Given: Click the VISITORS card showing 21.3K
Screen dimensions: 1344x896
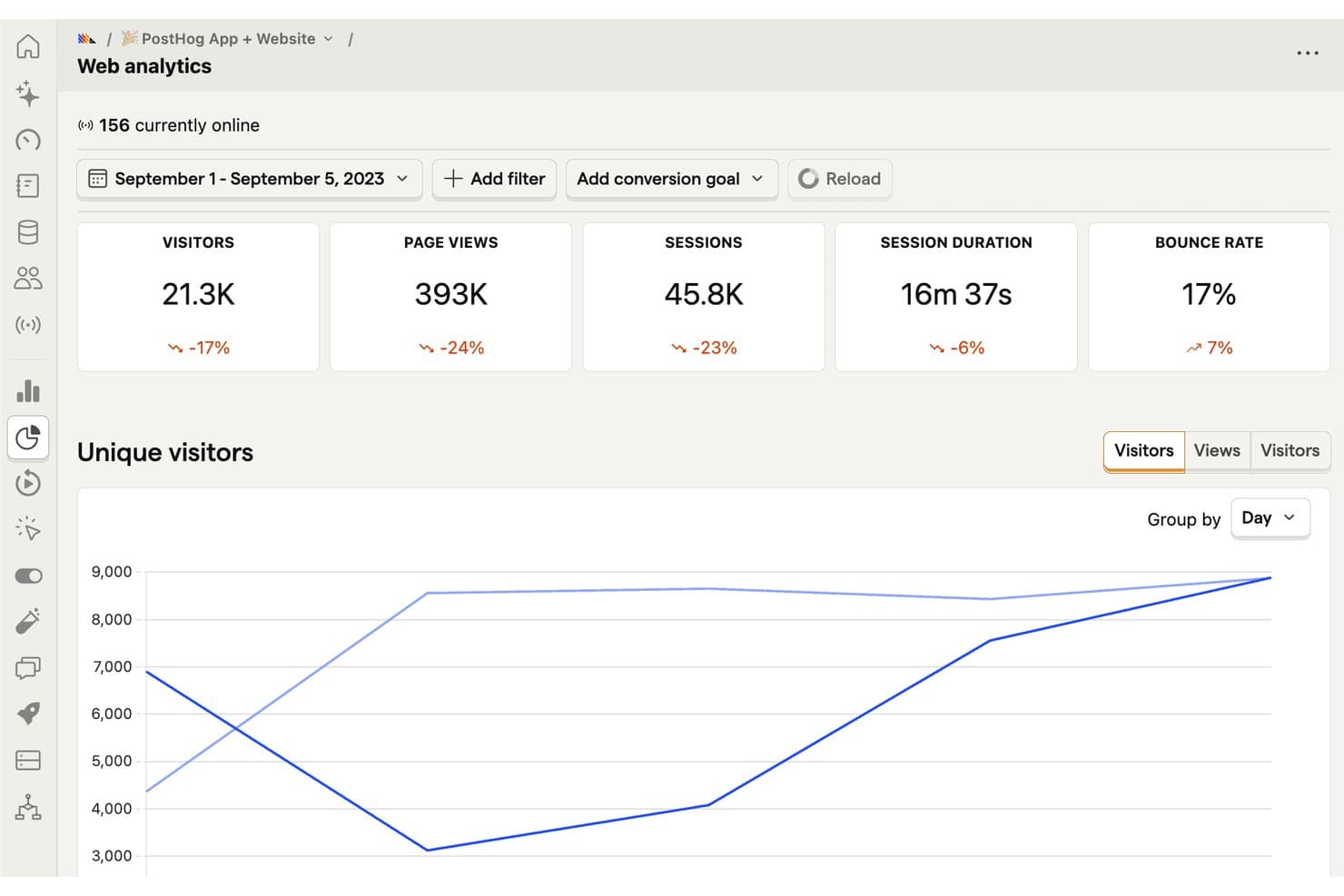Looking at the screenshot, I should coord(198,297).
